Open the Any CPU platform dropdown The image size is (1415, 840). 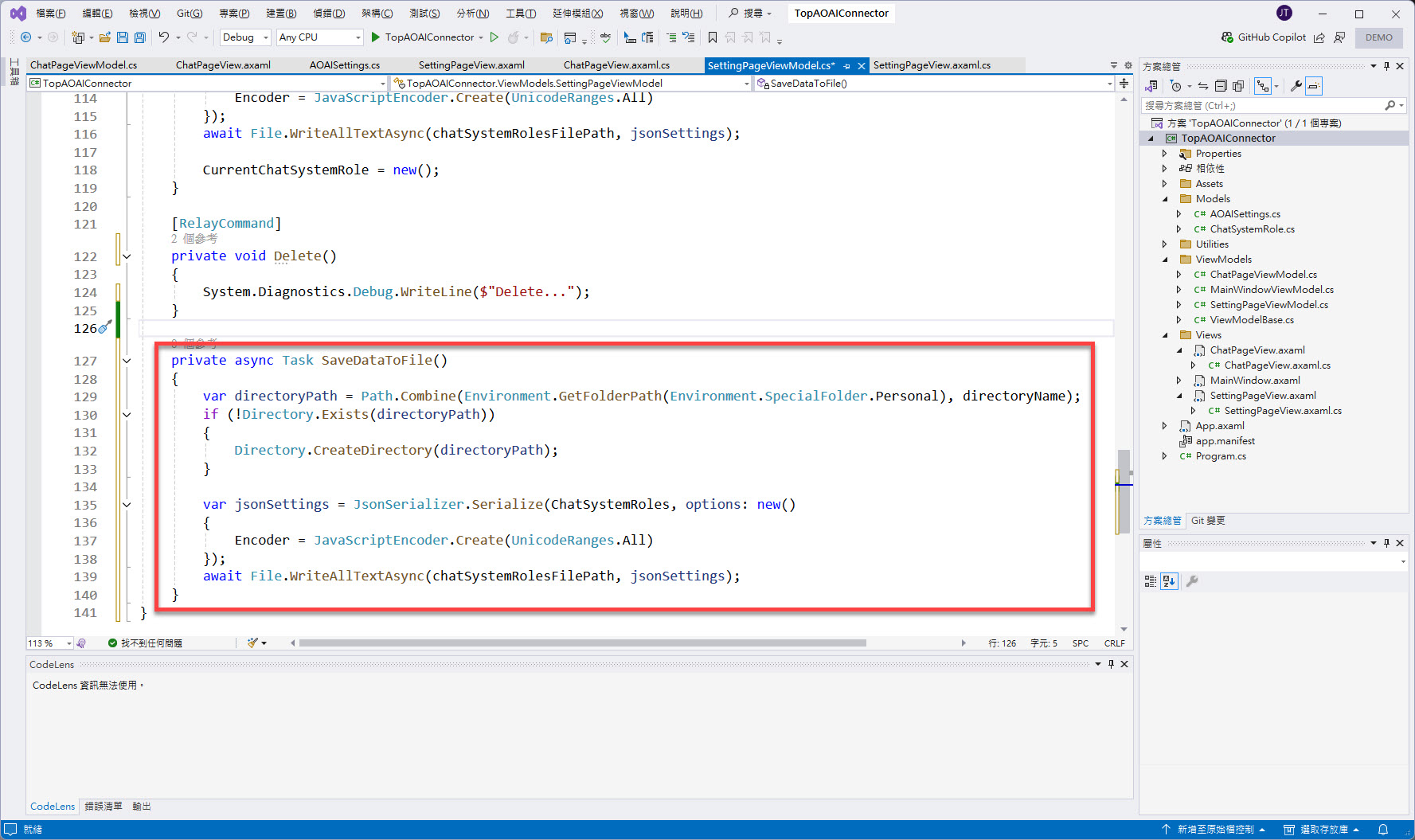[319, 37]
